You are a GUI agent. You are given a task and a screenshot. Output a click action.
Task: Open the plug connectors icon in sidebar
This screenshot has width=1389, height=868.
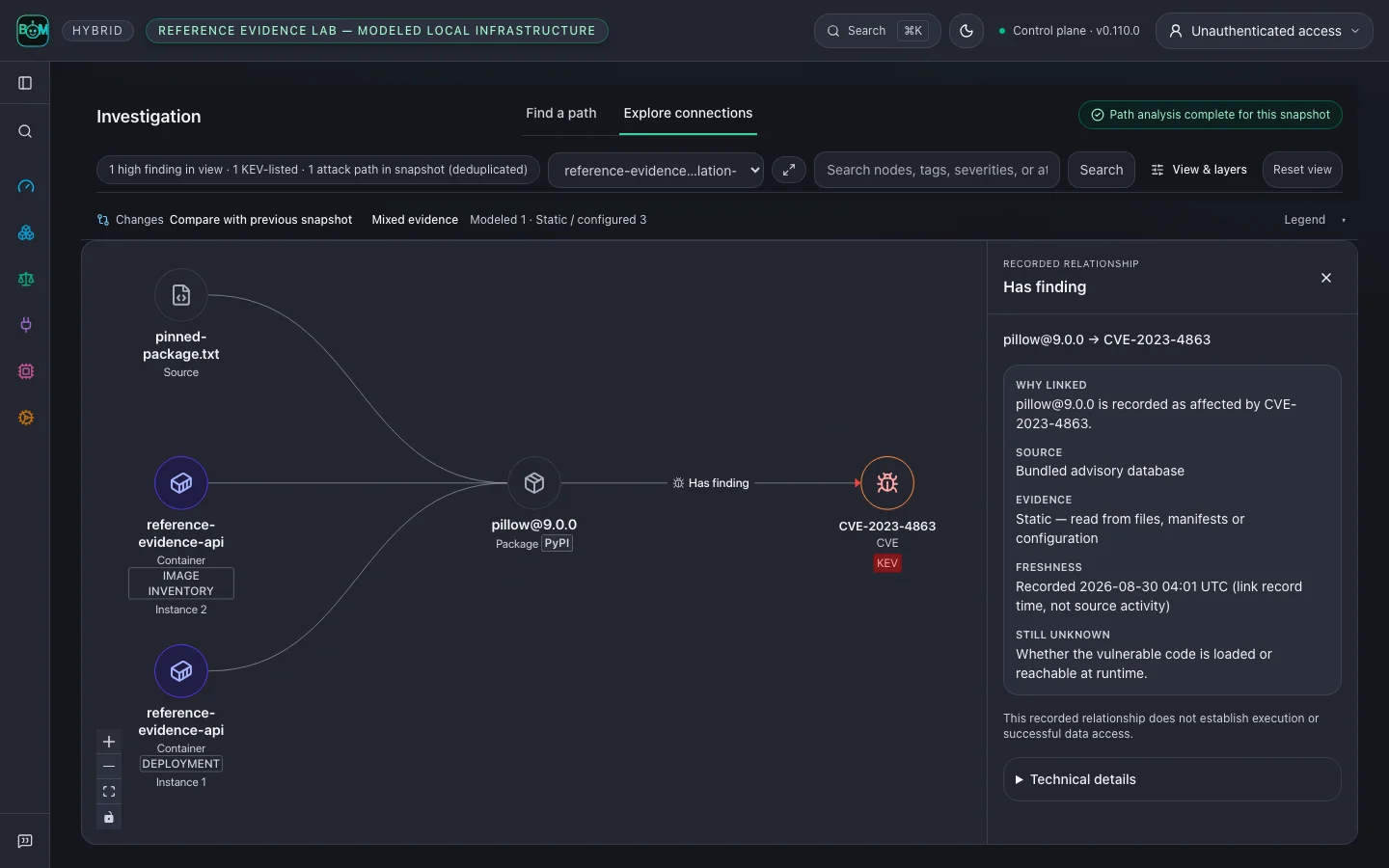[x=26, y=325]
